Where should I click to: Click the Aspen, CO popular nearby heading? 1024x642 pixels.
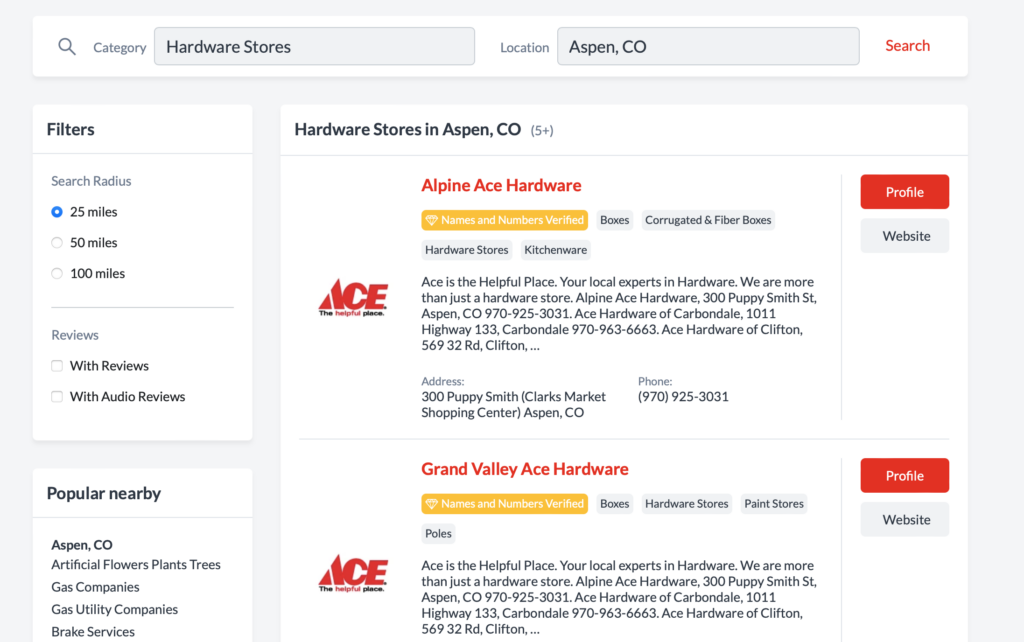pos(82,545)
